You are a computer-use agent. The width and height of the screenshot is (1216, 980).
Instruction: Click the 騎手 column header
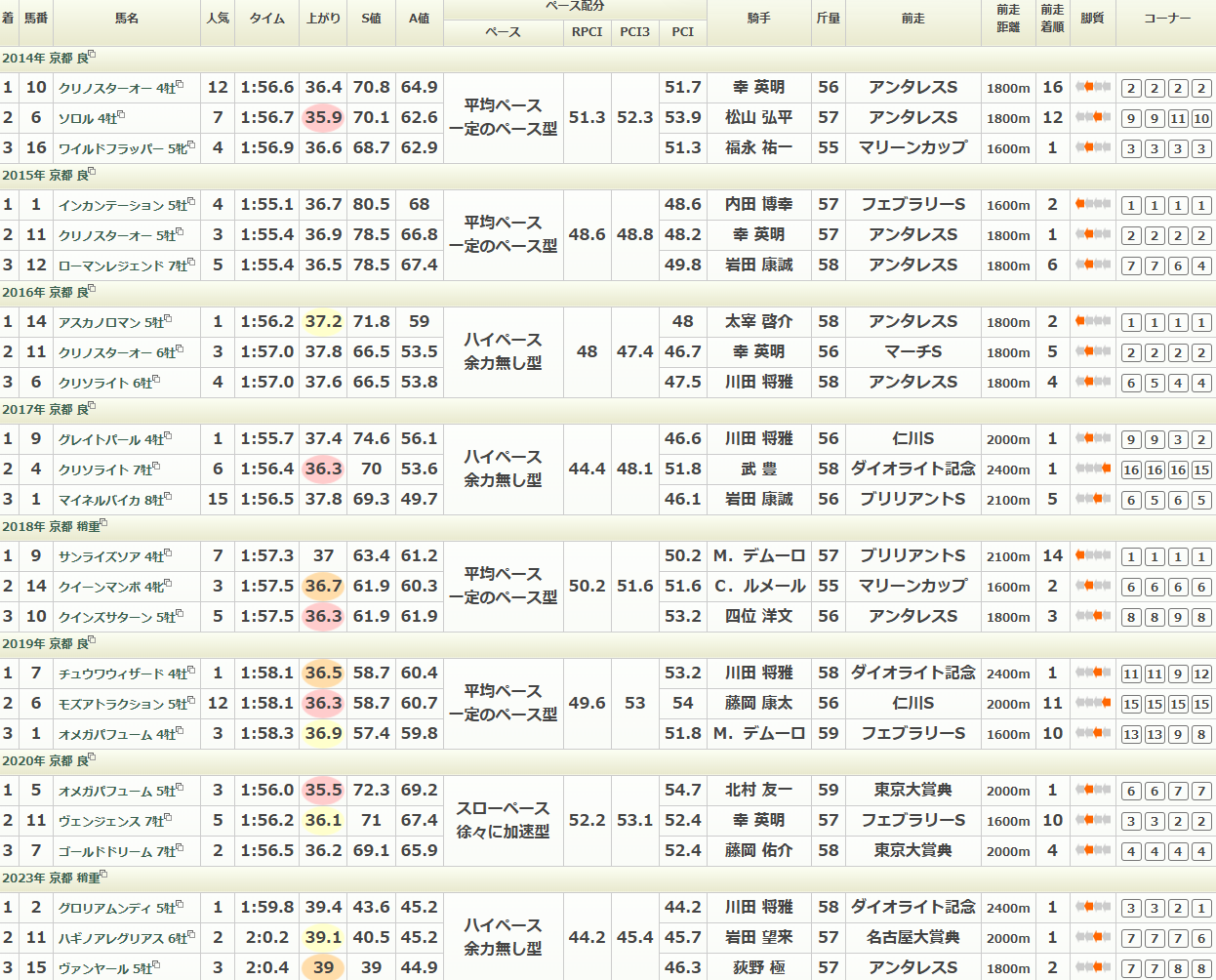758,19
